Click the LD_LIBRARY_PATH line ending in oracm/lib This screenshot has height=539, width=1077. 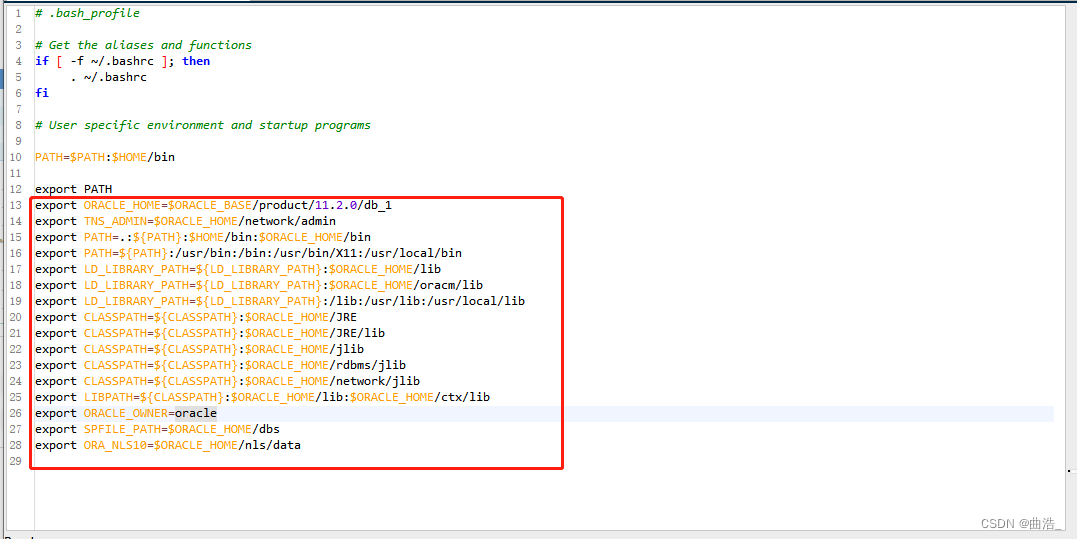(x=259, y=285)
